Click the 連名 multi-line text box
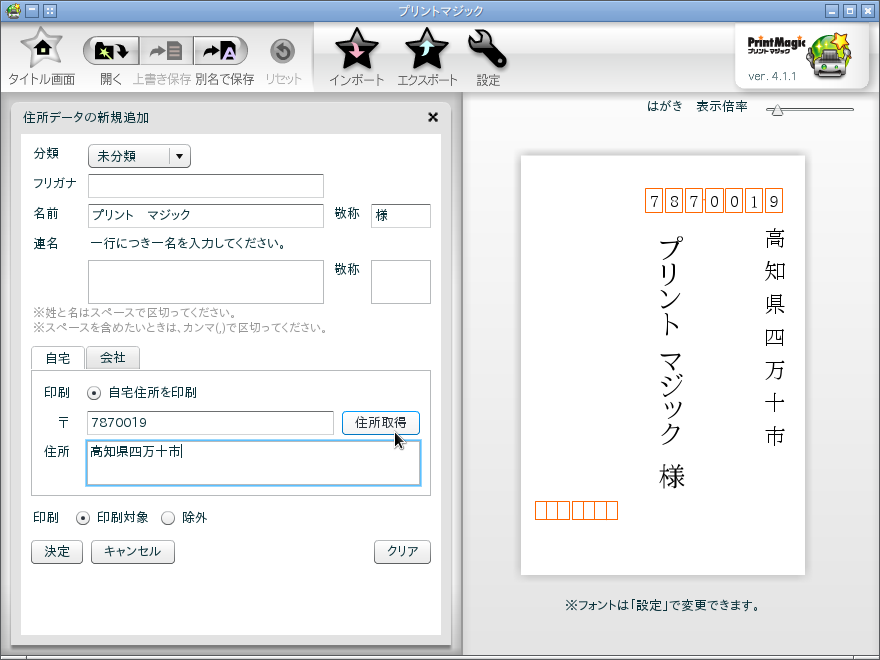 pyautogui.click(x=206, y=282)
